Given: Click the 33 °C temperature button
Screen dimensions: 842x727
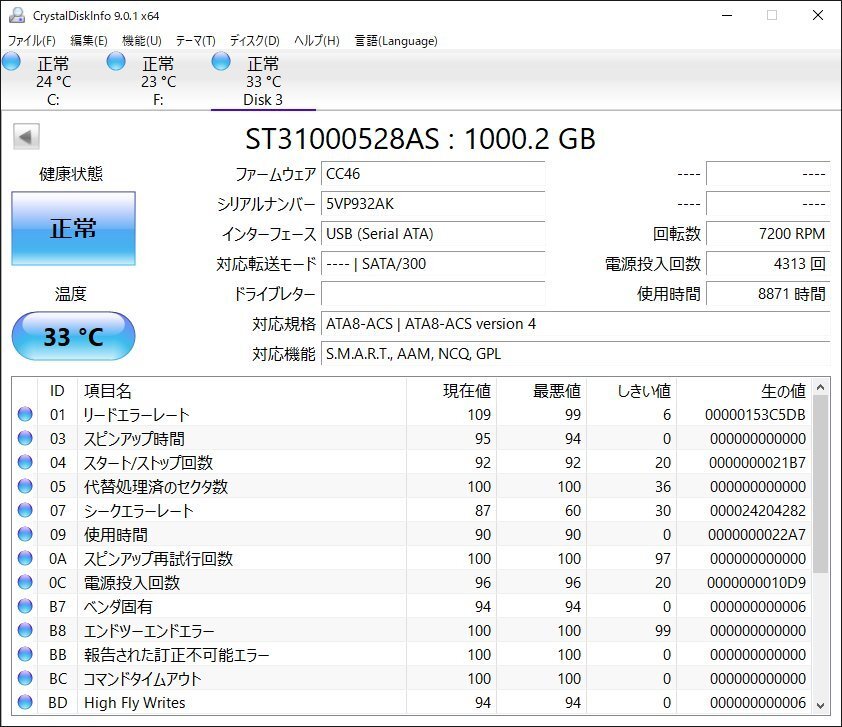Looking at the screenshot, I should pyautogui.click(x=73, y=336).
